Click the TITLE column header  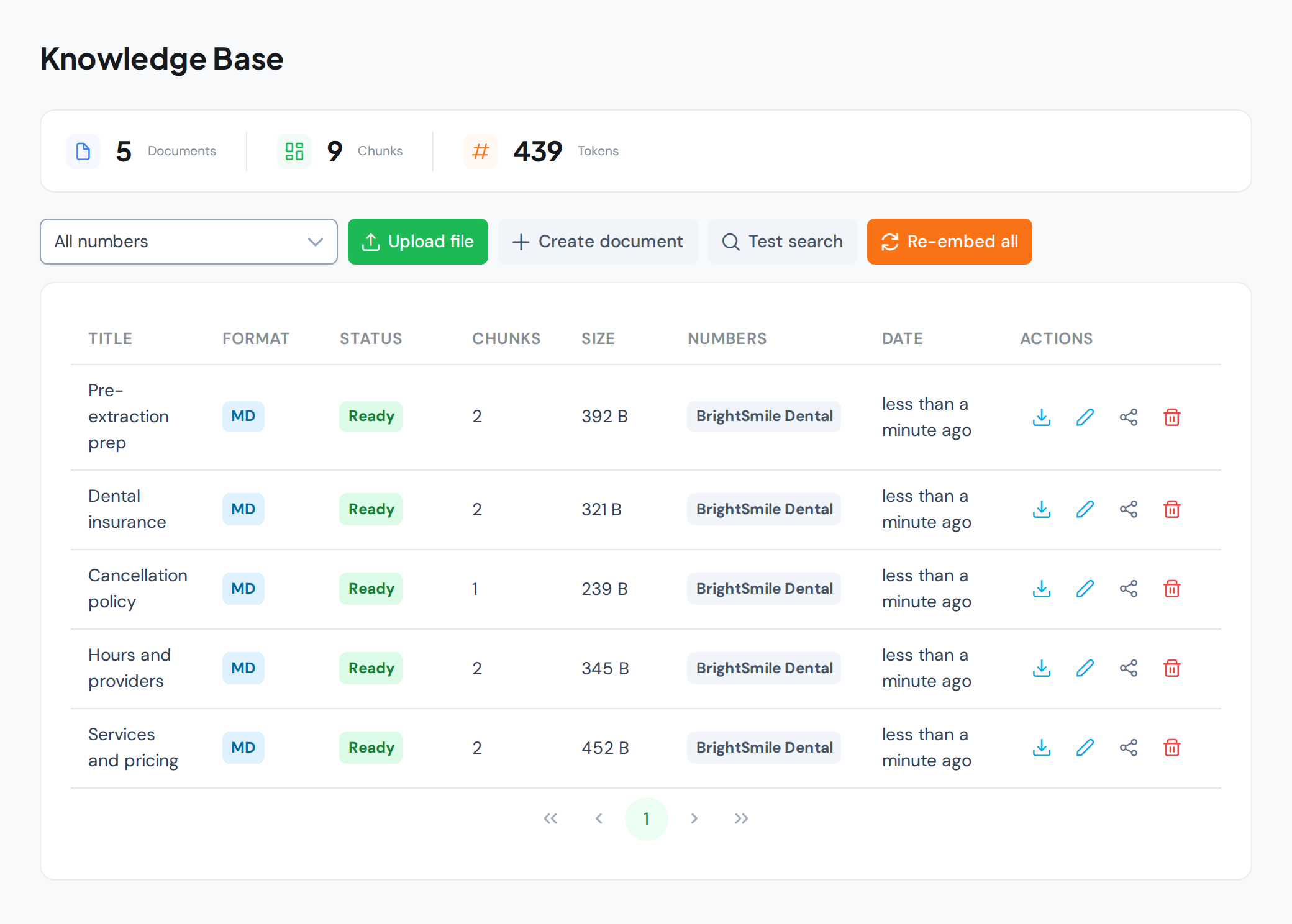(111, 338)
